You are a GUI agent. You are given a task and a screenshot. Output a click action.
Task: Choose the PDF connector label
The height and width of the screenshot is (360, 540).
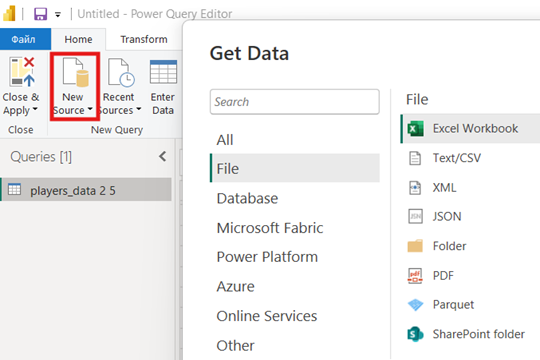[443, 276]
